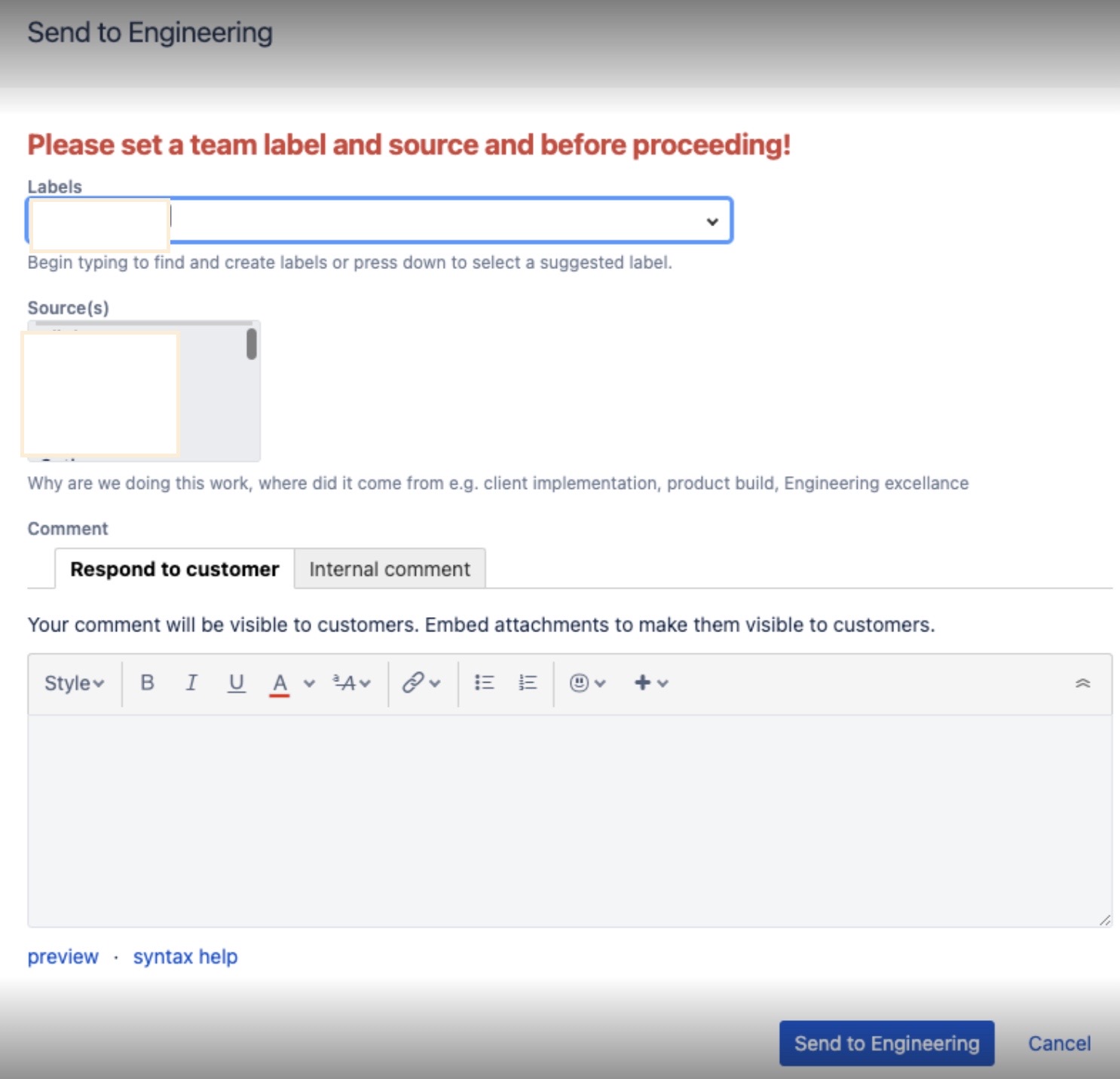Screen dimensions: 1120x1079
Task: Submit with Send to Engineering button
Action: click(887, 1044)
